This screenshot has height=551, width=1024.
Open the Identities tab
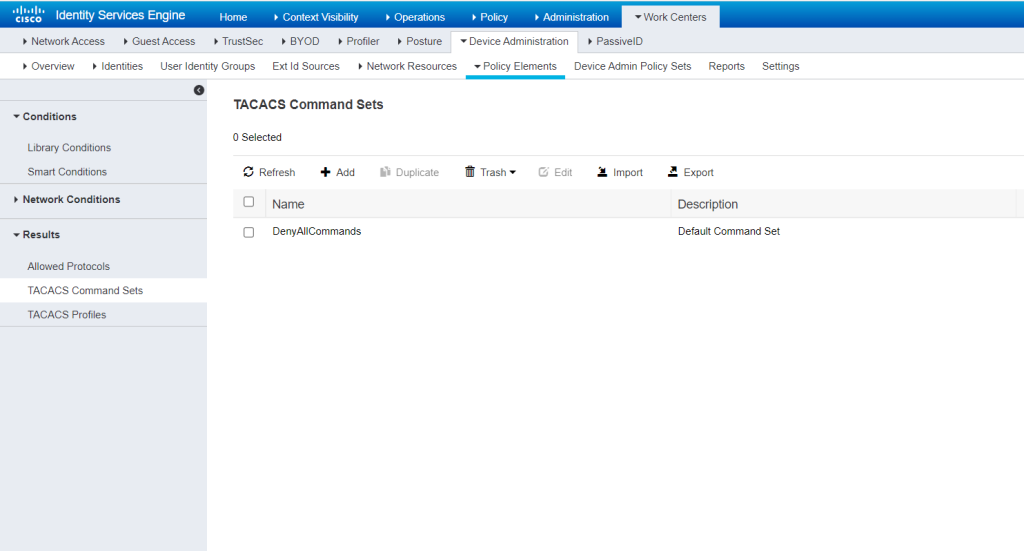(x=118, y=66)
